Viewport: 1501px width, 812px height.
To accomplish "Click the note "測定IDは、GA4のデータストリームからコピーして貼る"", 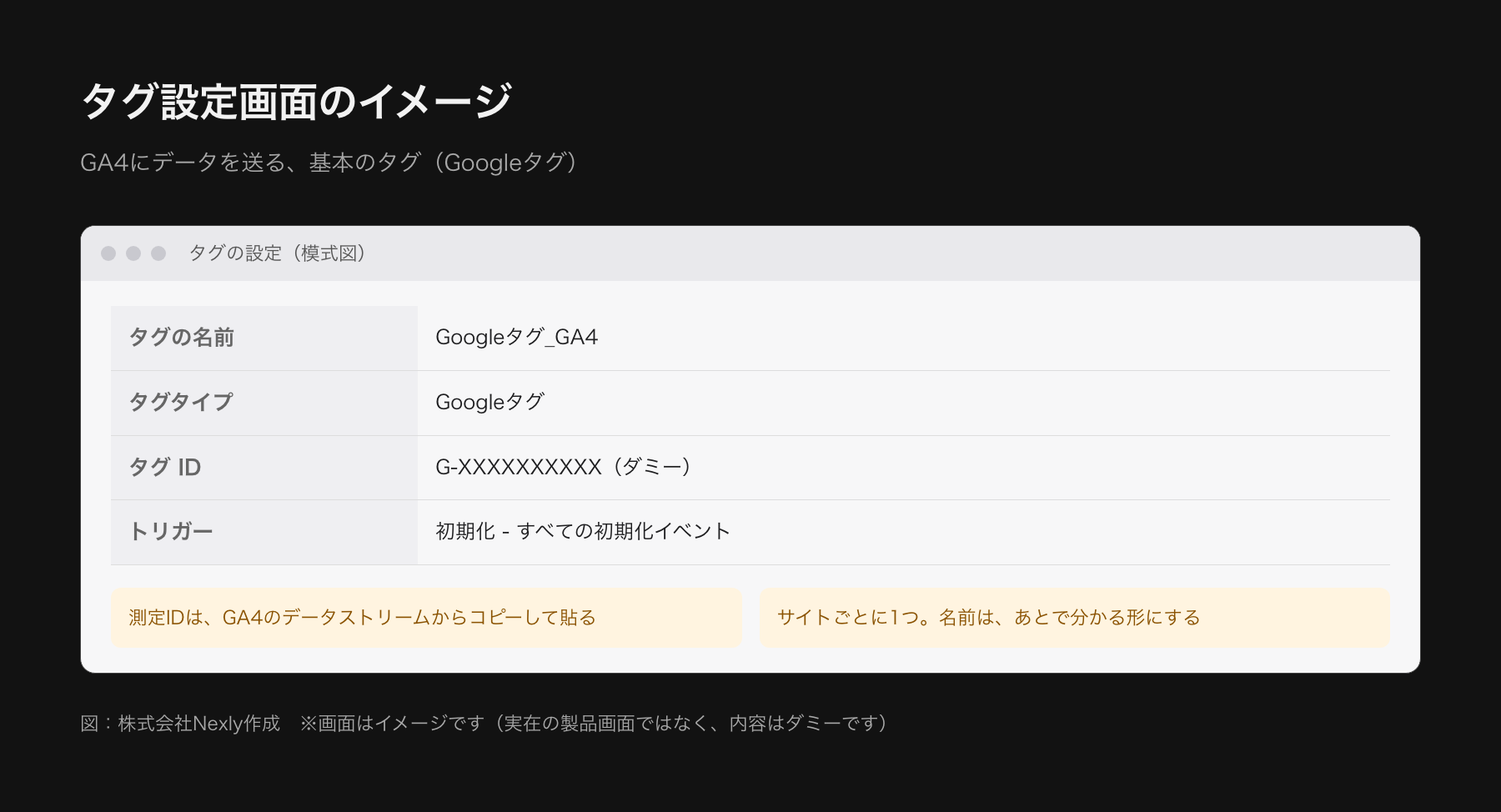I will (426, 618).
